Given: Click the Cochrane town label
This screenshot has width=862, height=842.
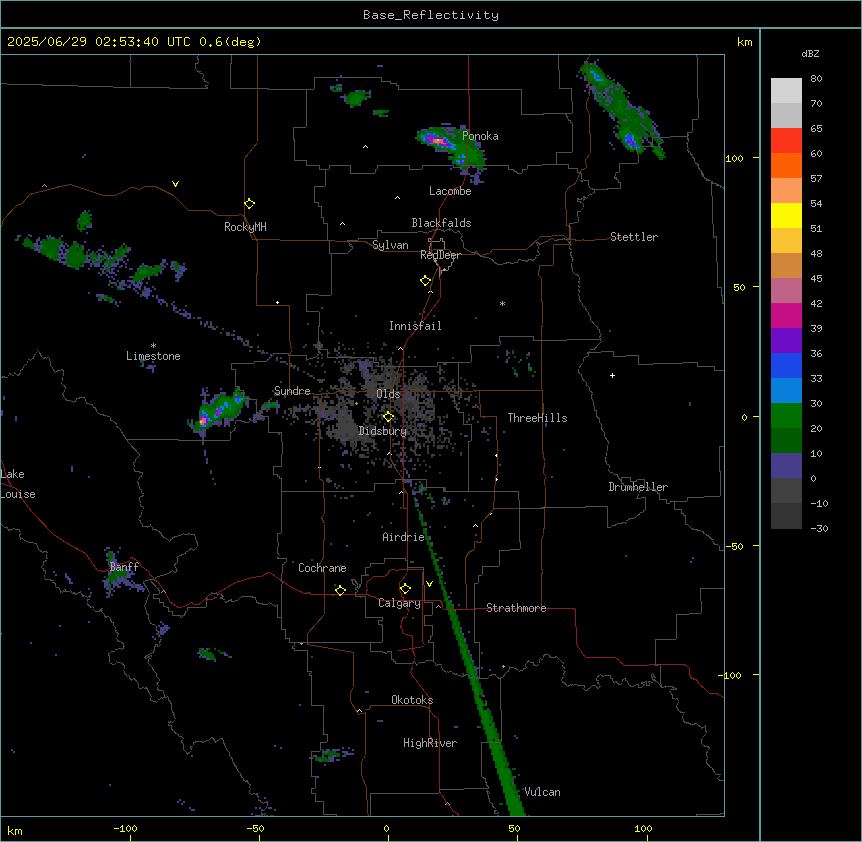Looking at the screenshot, I should pos(322,568).
